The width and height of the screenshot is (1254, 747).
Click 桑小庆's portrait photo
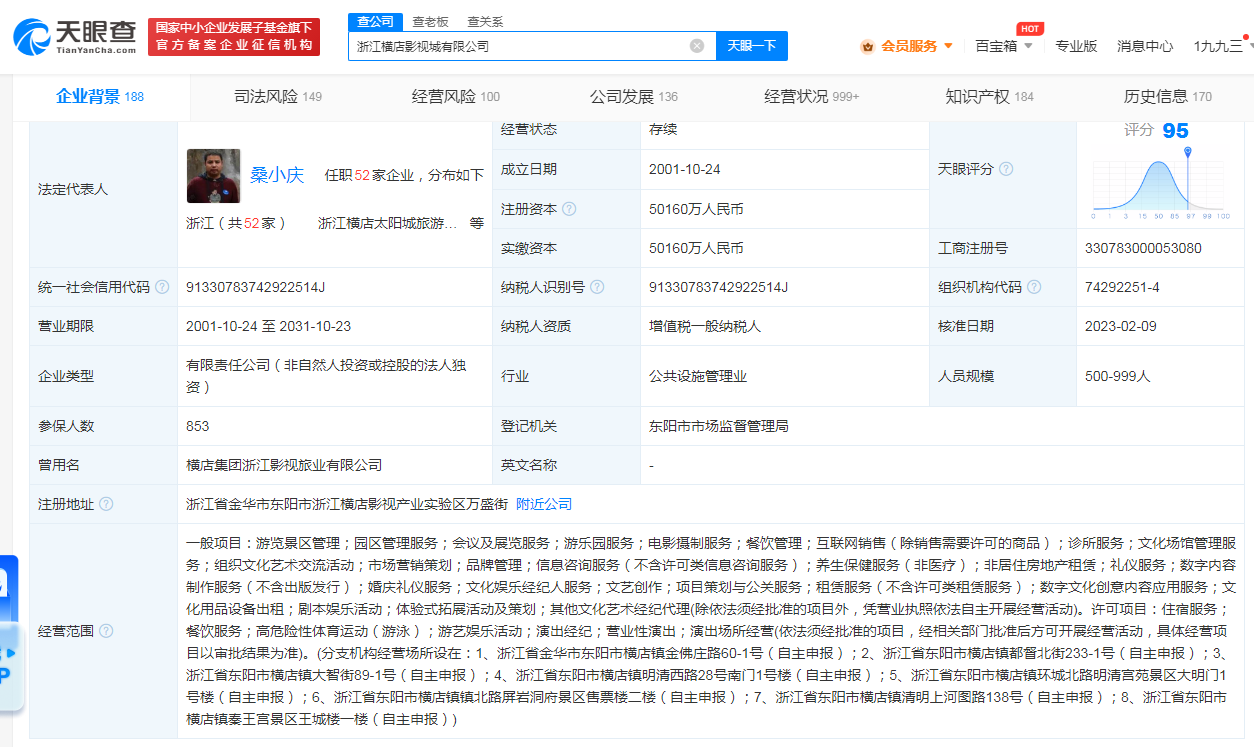coord(213,176)
